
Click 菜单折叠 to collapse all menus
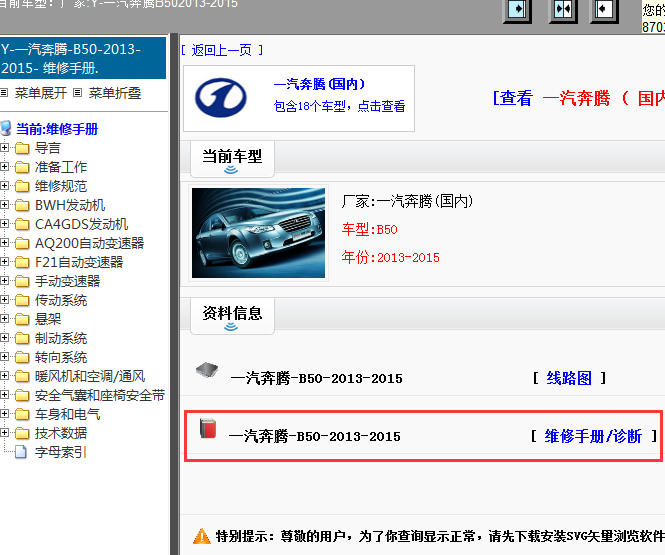click(115, 93)
